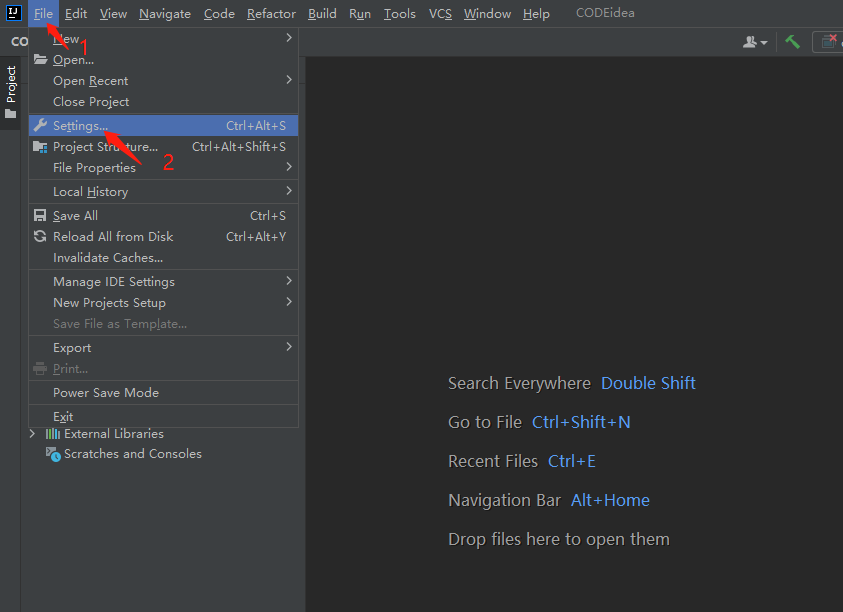843x612 pixels.
Task: Open the Code menu
Action: tap(219, 13)
